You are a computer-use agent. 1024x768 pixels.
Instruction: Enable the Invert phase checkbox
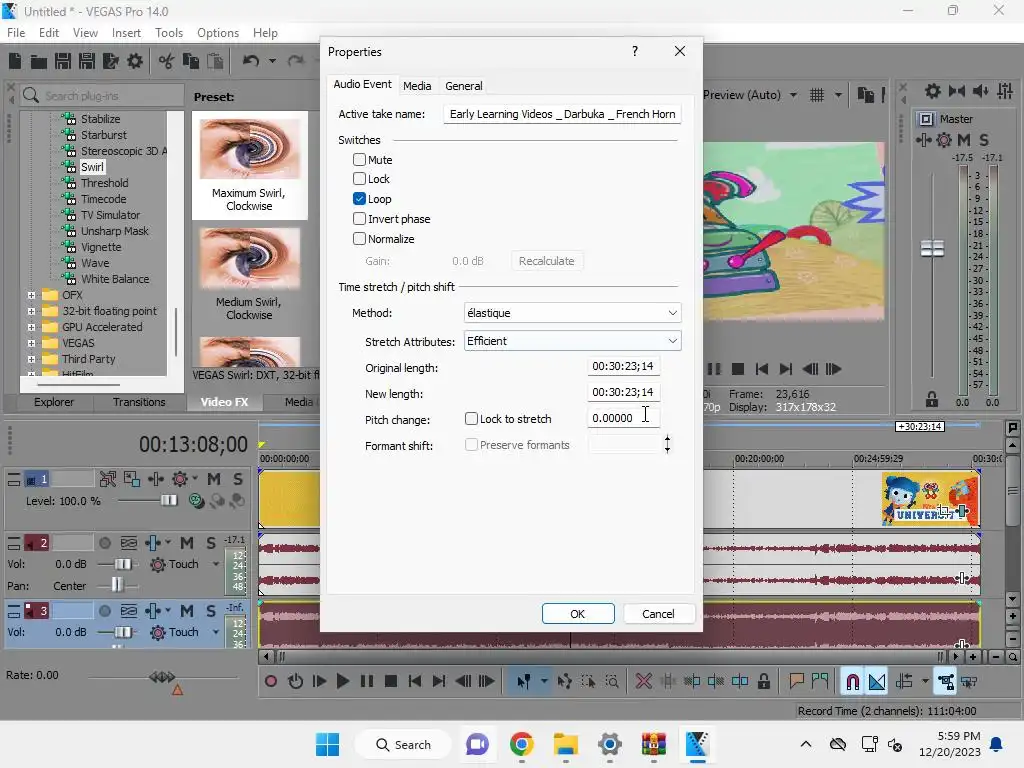coord(359,219)
